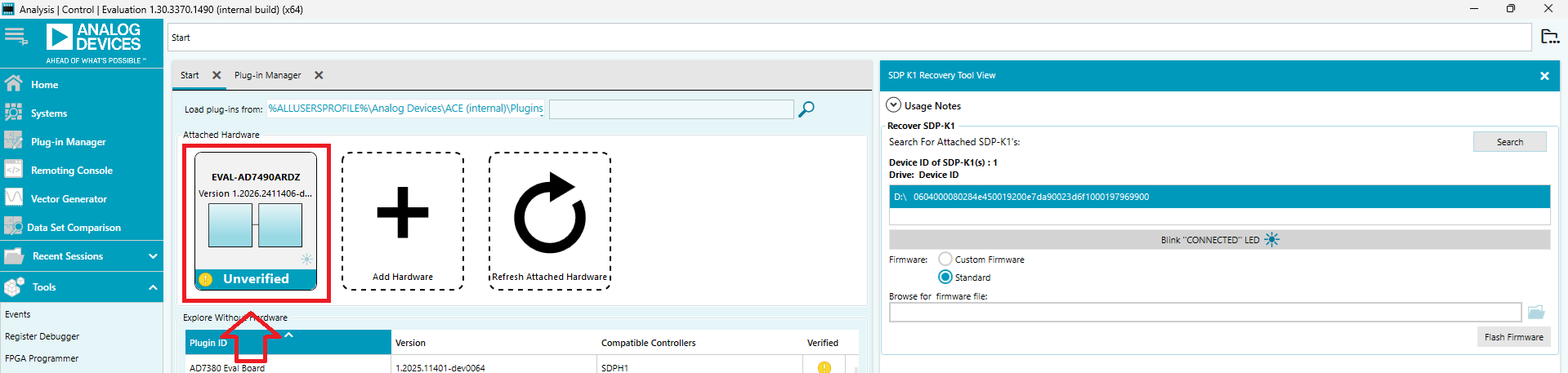Open the hamburger menu in the sidebar header

(16, 36)
